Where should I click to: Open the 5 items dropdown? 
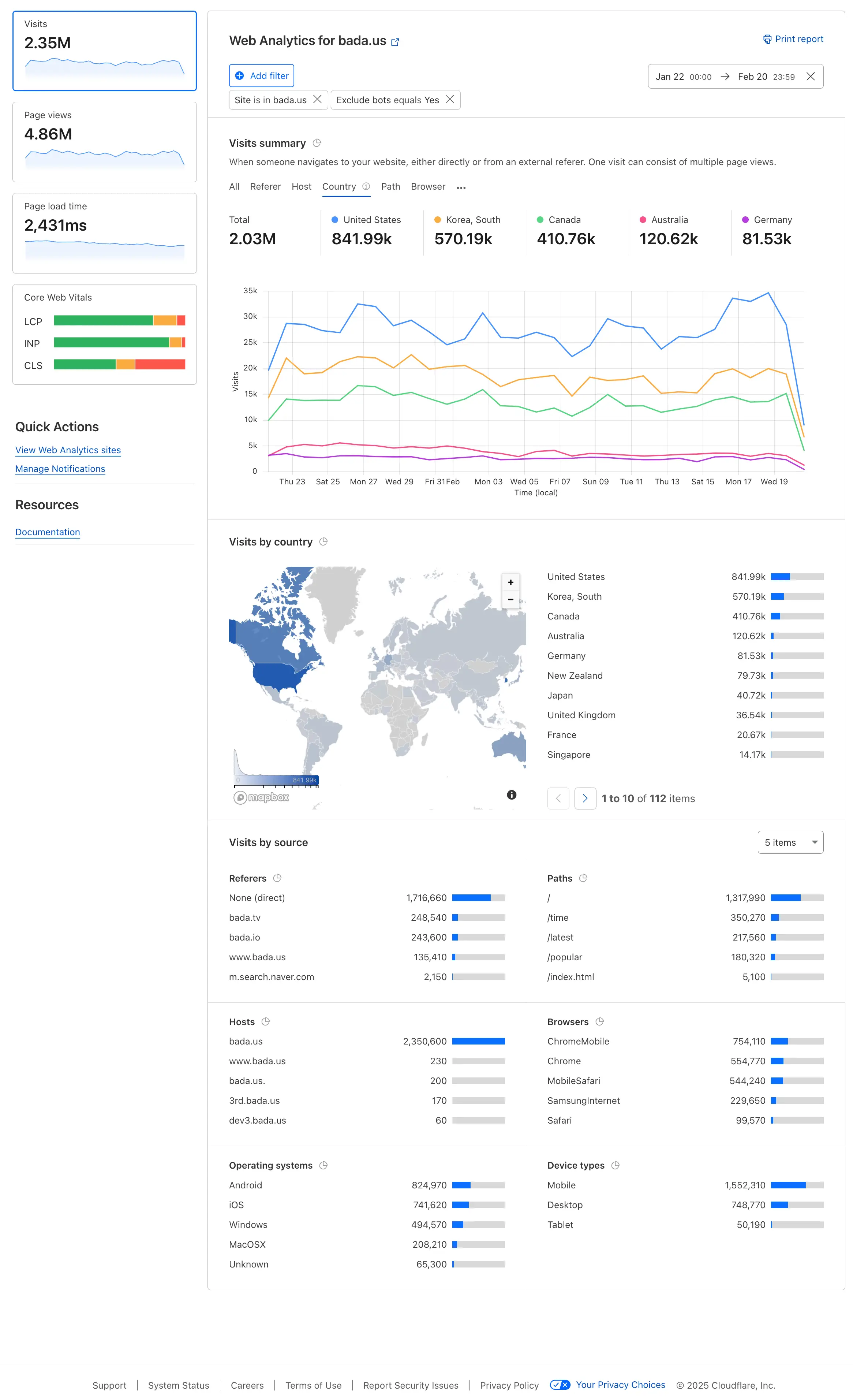(x=790, y=843)
